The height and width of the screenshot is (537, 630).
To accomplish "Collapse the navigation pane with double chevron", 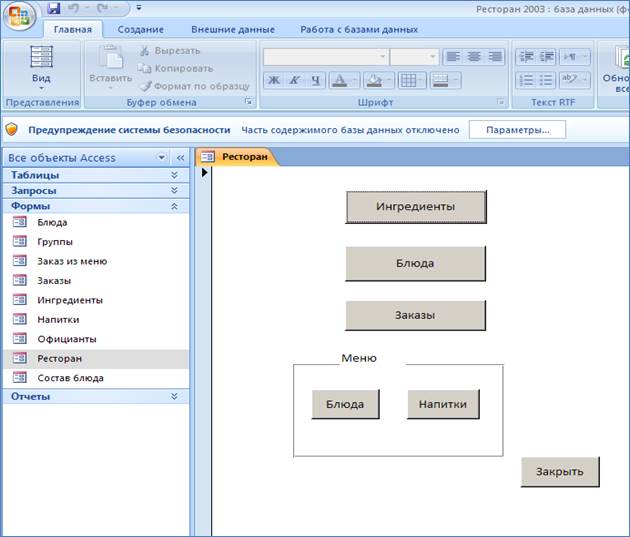I will click(180, 158).
